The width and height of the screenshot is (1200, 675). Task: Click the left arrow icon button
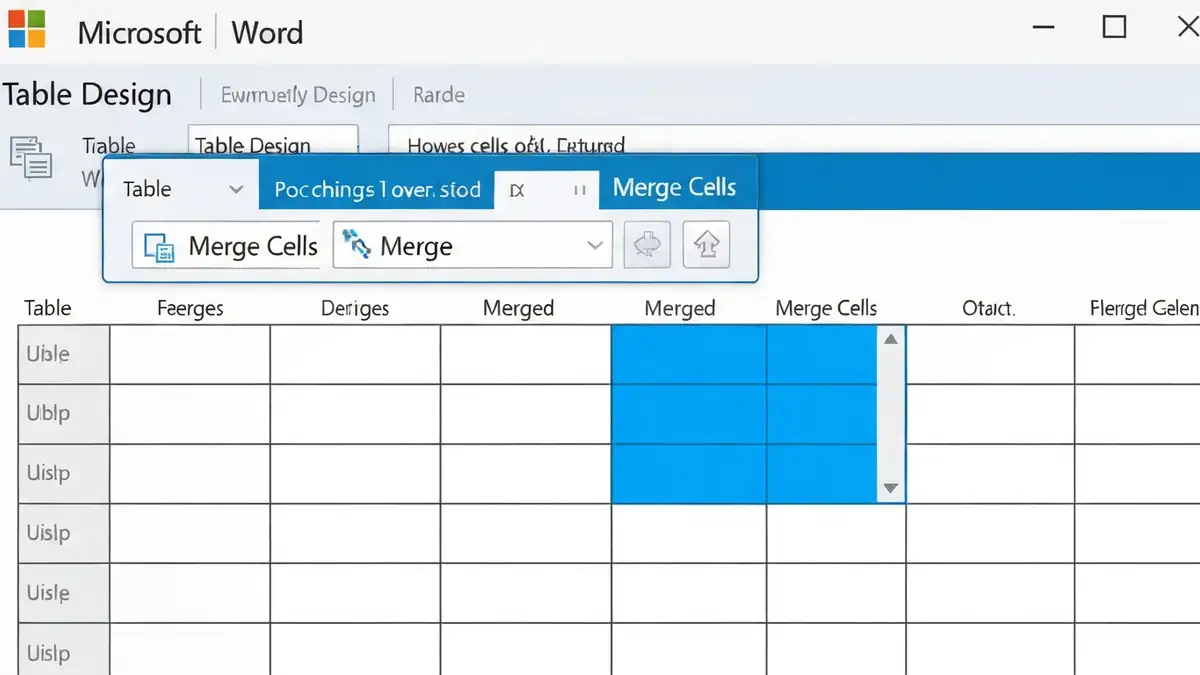[x=647, y=245]
